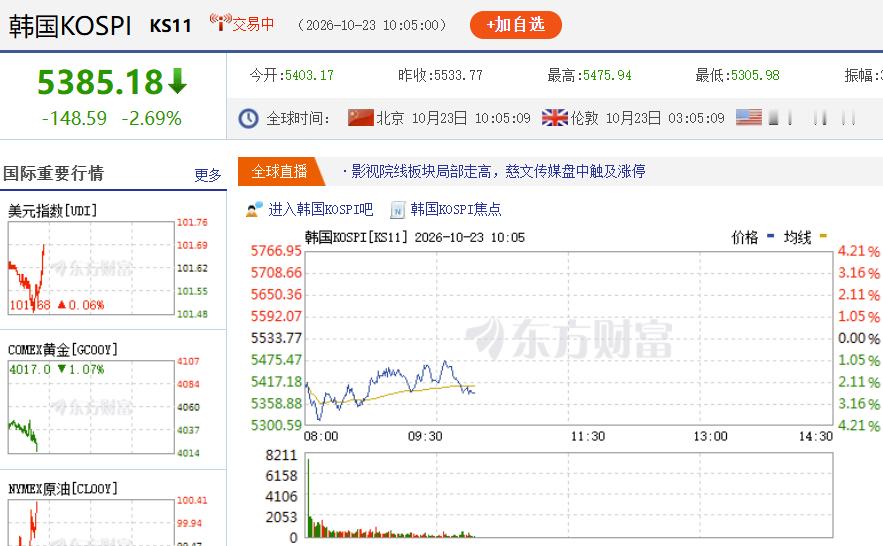Click the 交易中 live trading signal icon
This screenshot has width=883, height=546.
[x=220, y=22]
